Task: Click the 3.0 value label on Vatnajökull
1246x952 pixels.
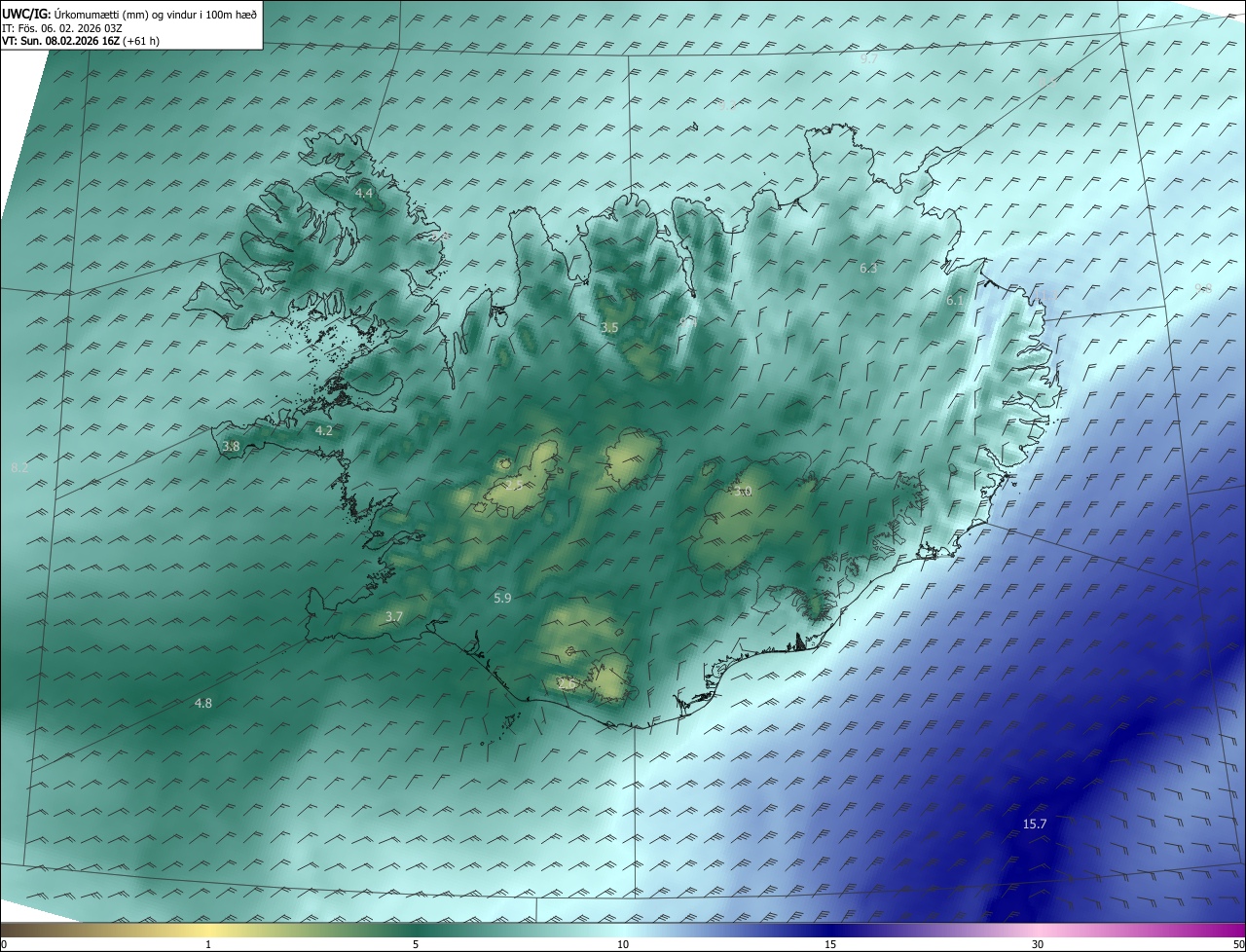Action: 744,492
